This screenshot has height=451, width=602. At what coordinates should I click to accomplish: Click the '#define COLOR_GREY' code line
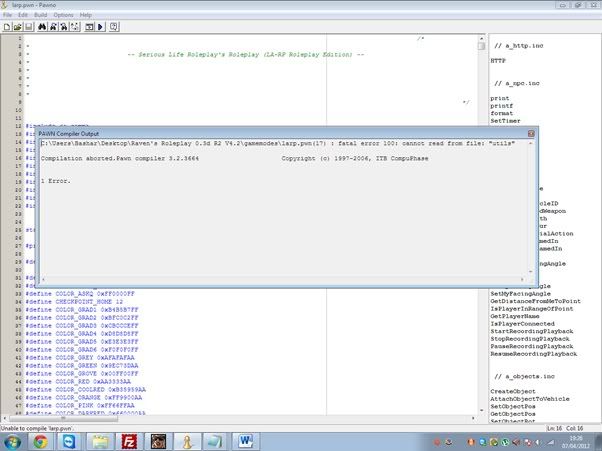pyautogui.click(x=80, y=358)
